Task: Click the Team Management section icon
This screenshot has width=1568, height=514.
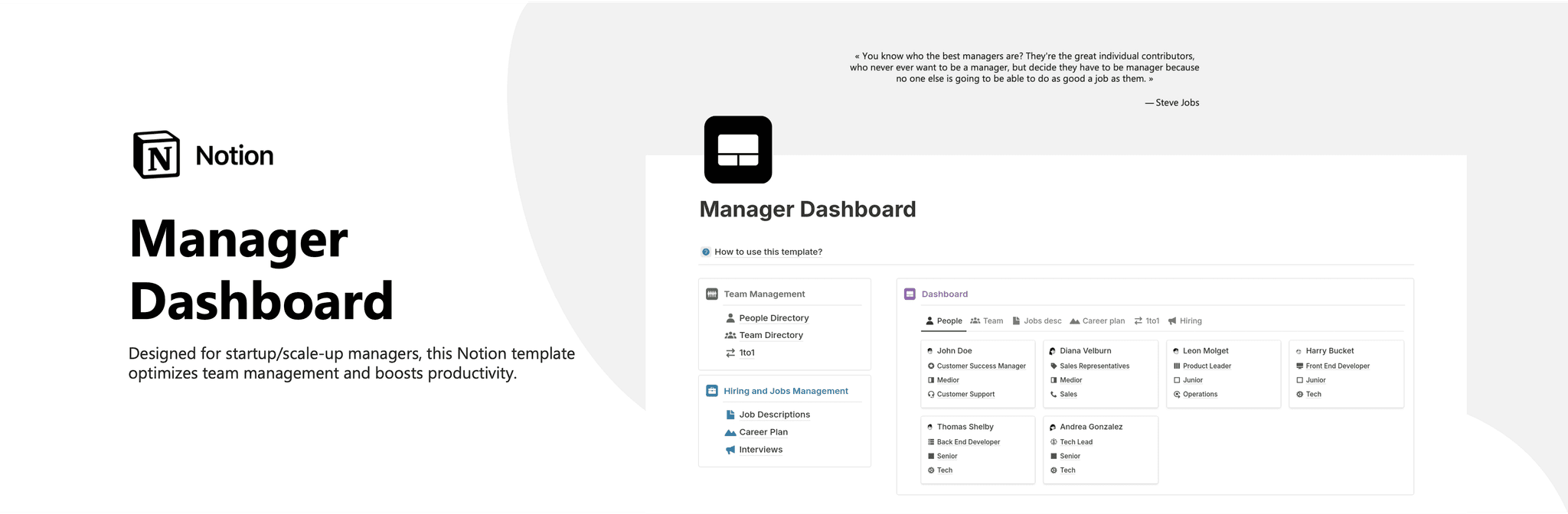Action: click(712, 294)
